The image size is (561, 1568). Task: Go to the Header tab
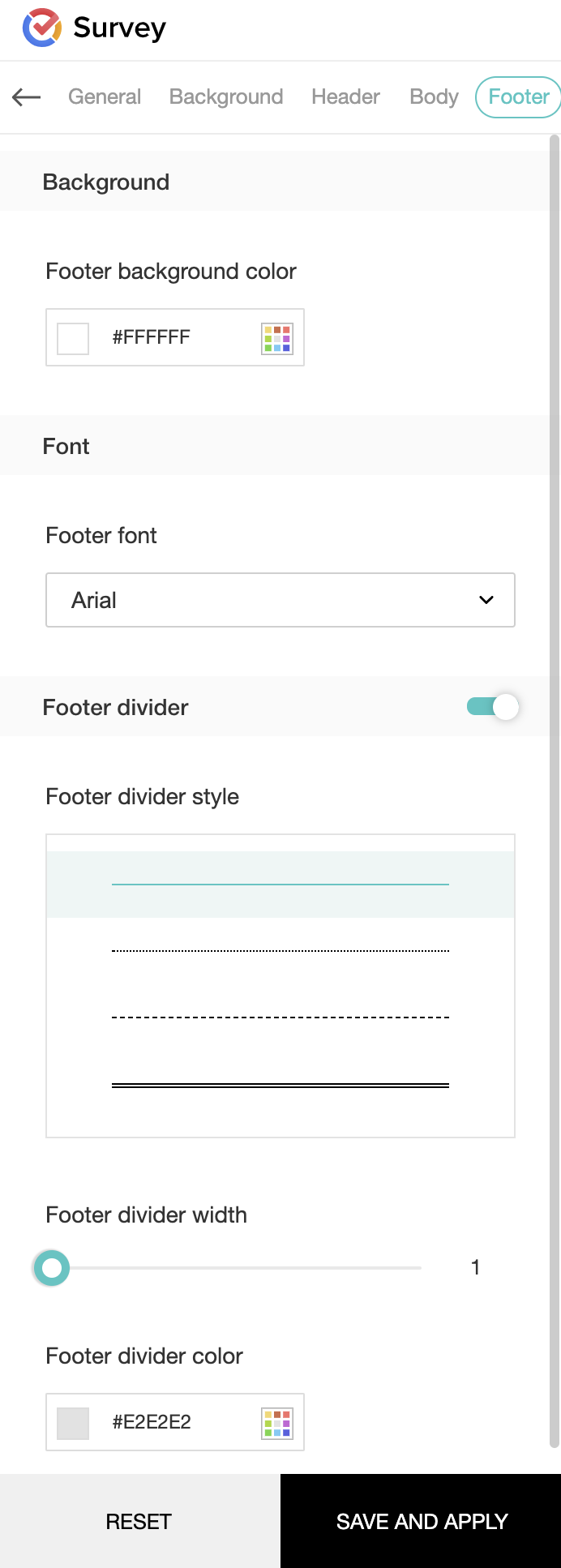(x=345, y=97)
